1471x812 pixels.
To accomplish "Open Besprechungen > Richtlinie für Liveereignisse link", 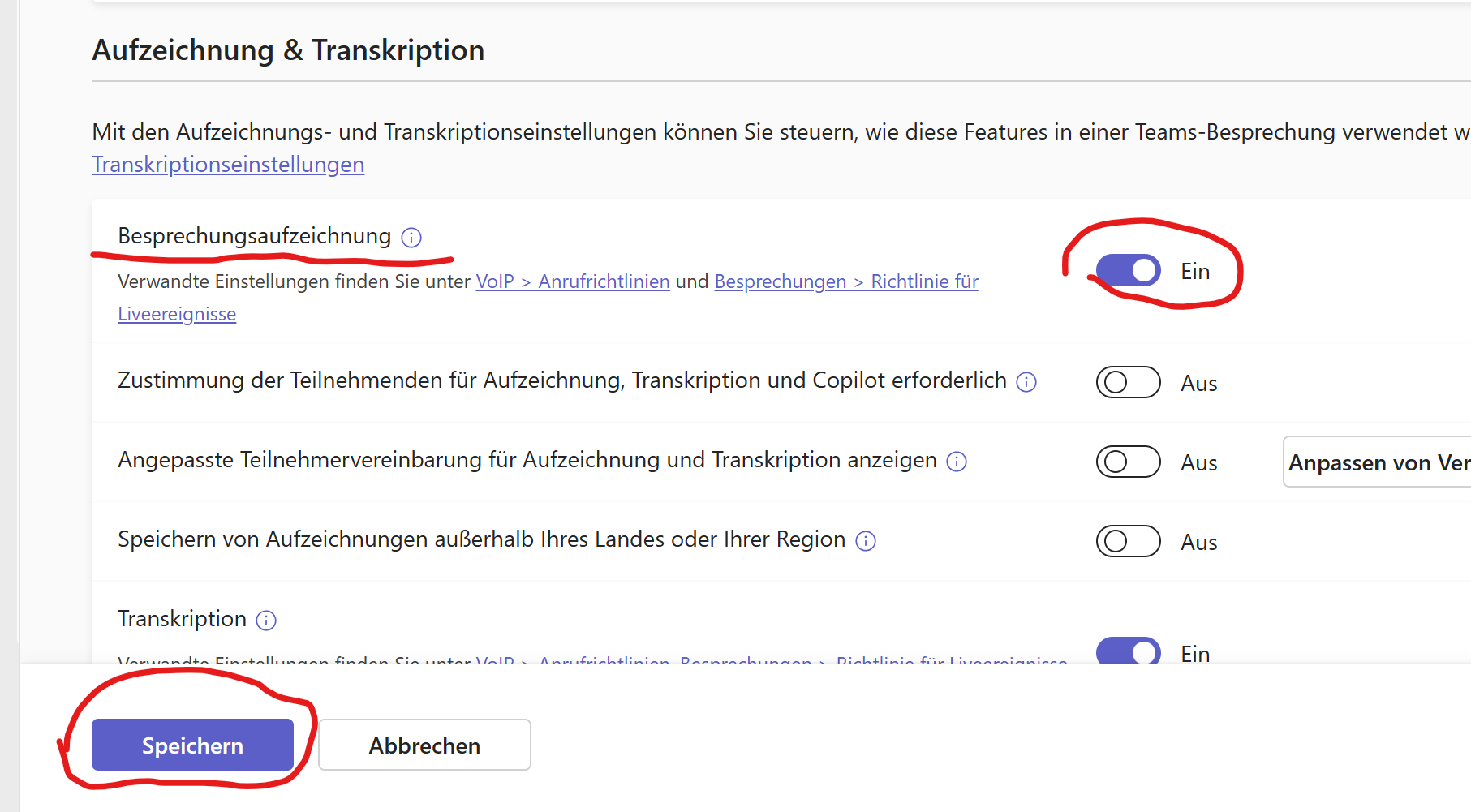I will 845,281.
